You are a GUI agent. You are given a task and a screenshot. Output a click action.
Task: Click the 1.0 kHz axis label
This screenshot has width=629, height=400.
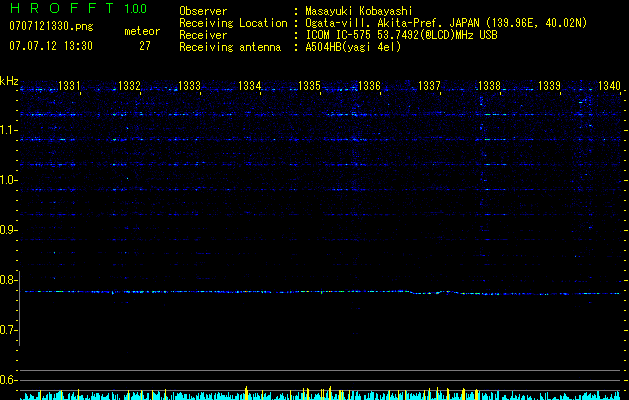[9, 180]
